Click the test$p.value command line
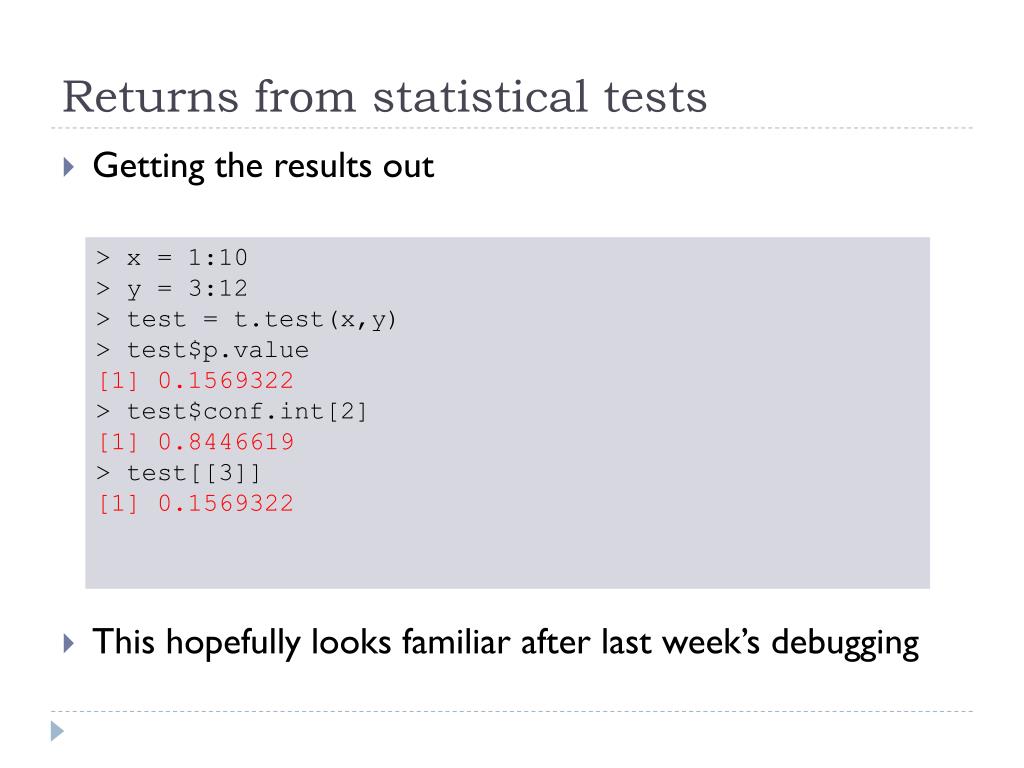The image size is (1024, 768). click(x=203, y=351)
